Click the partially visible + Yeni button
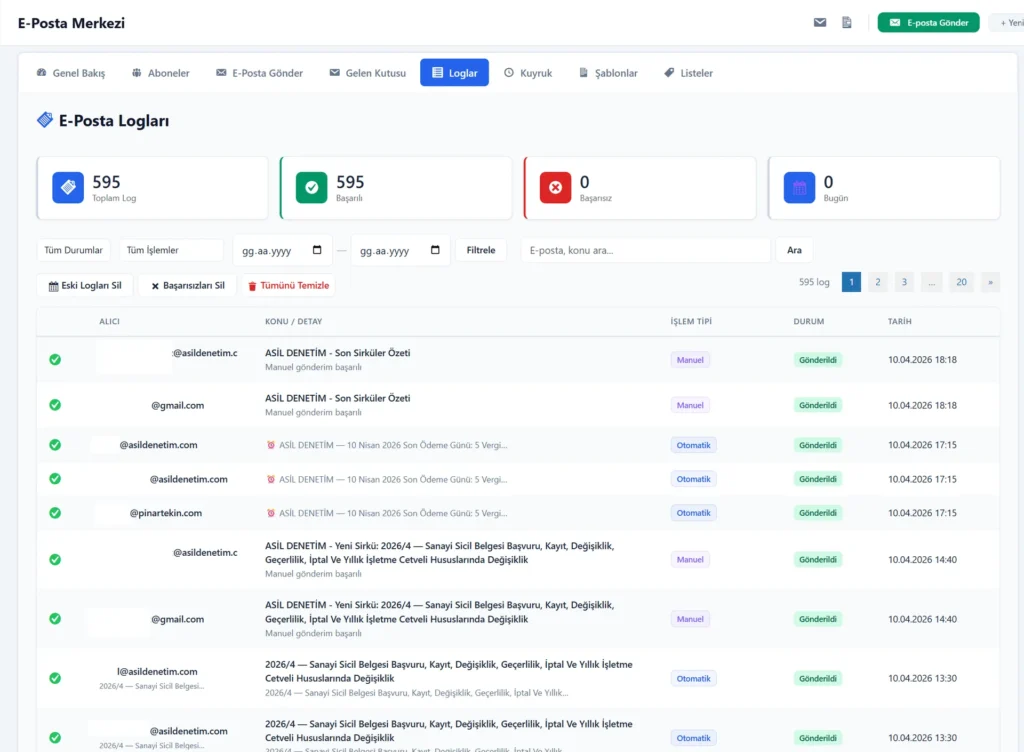Screen dimensions: 1024x752 point(1008,23)
